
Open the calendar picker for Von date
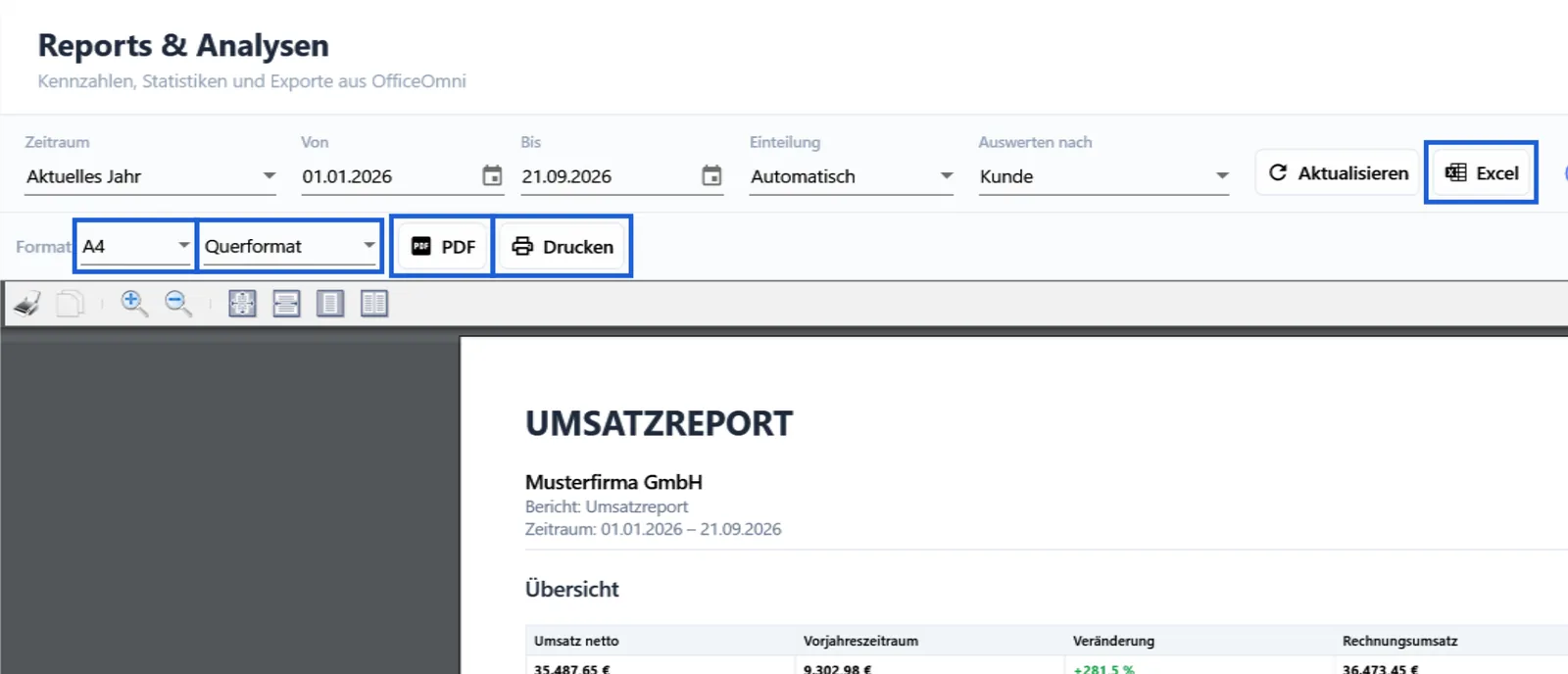492,176
